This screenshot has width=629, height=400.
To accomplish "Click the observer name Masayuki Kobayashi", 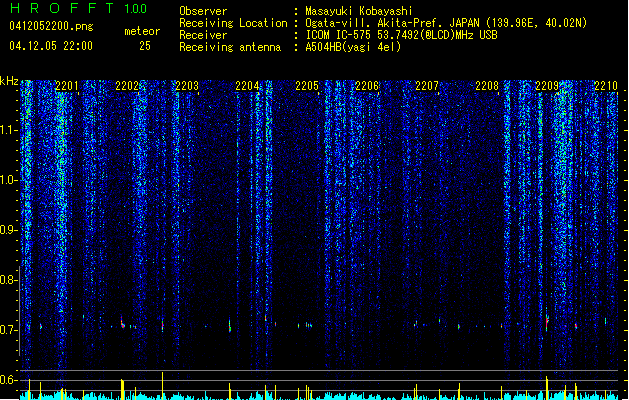I will [x=358, y=11].
